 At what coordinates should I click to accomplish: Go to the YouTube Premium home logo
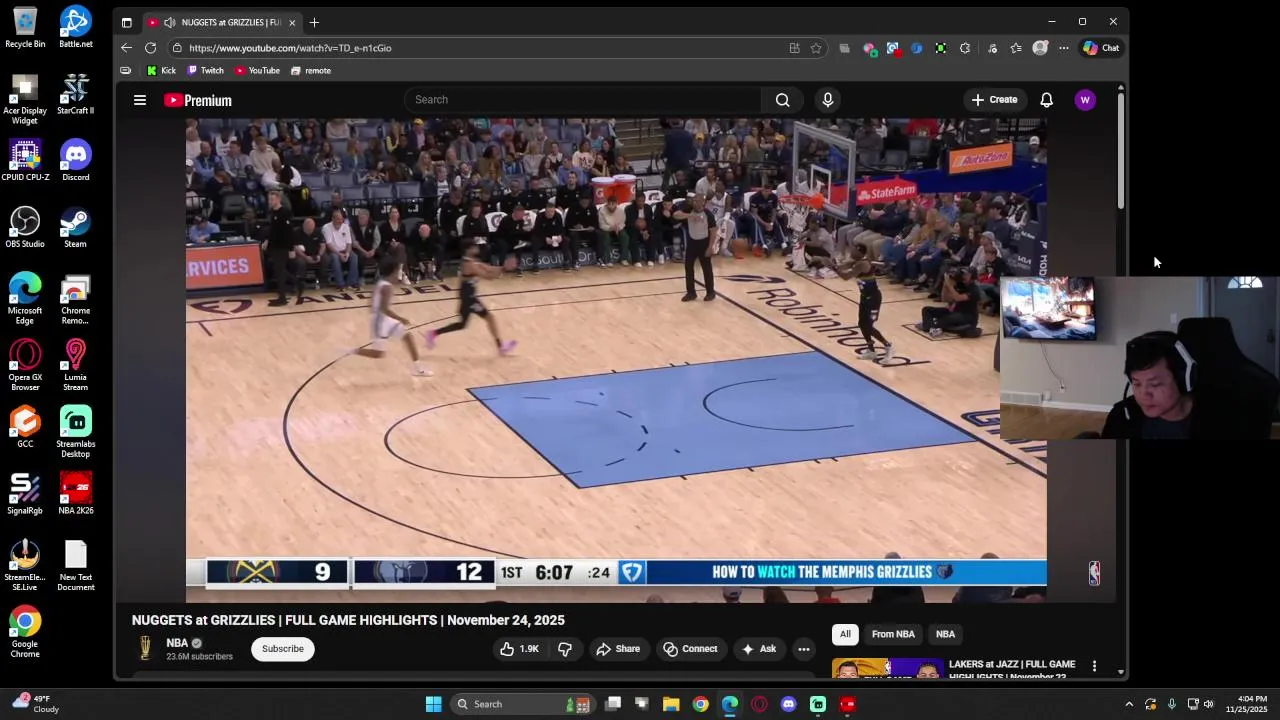(x=198, y=100)
